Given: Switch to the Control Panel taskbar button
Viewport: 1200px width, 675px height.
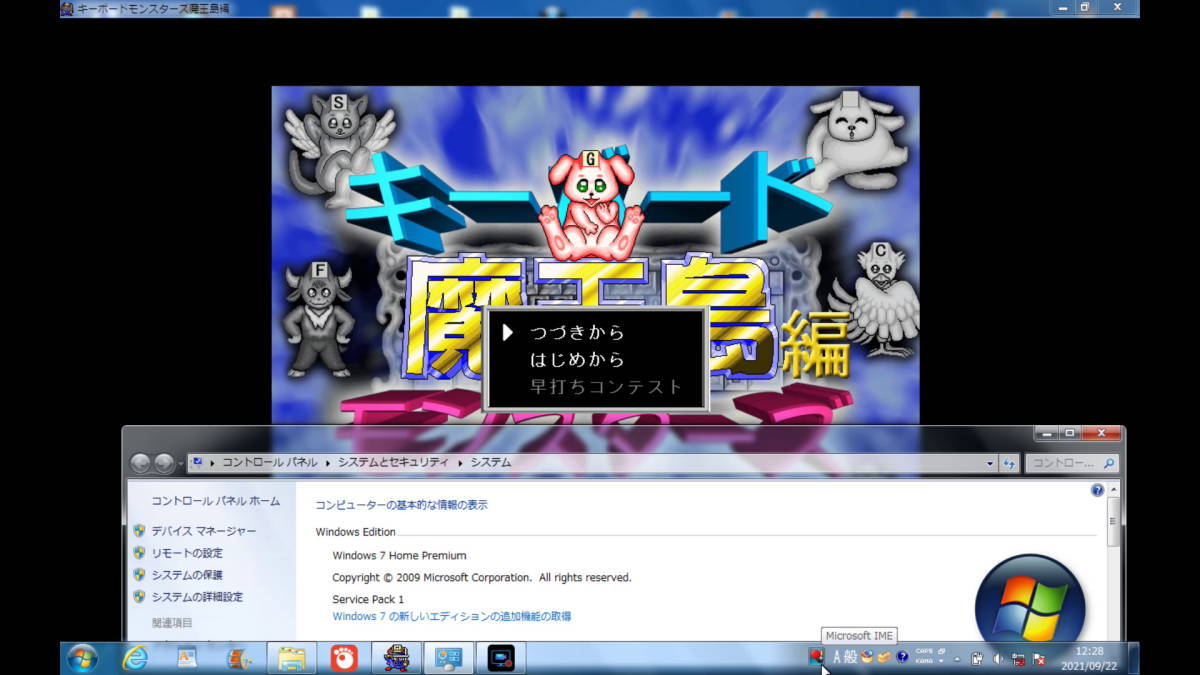Looking at the screenshot, I should pyautogui.click(x=448, y=658).
